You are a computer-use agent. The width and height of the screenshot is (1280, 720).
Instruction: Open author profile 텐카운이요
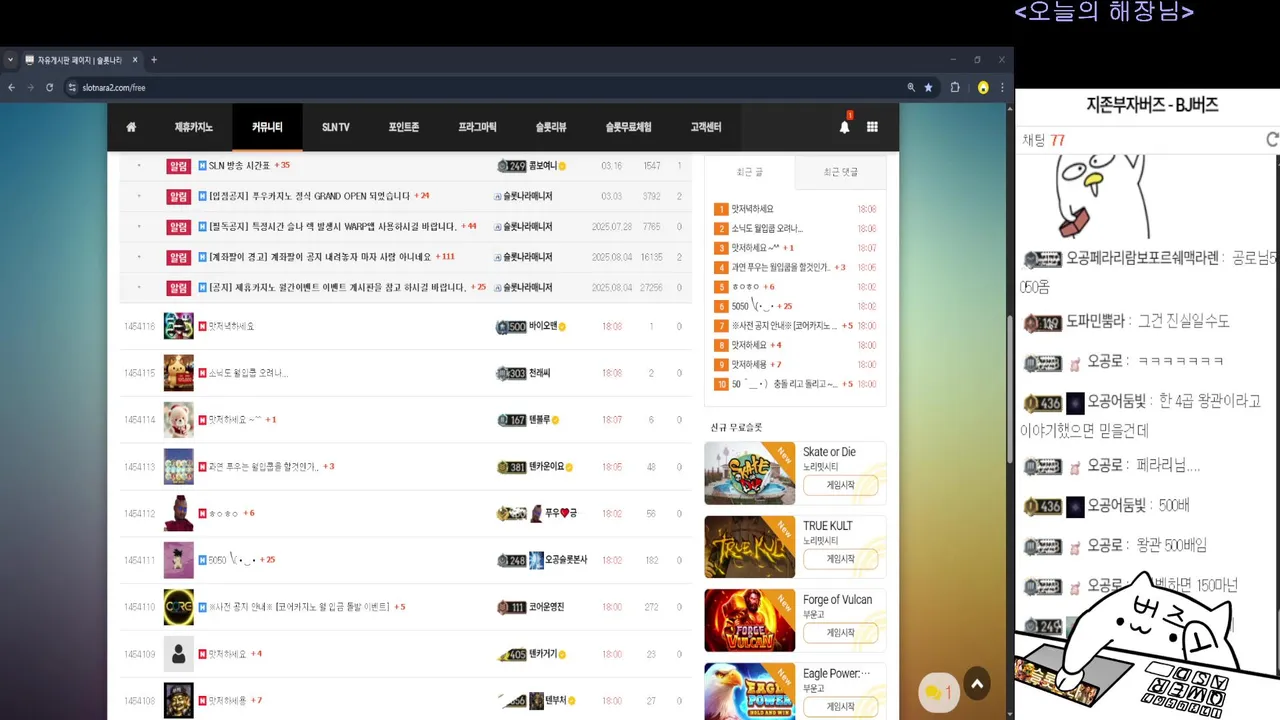click(x=547, y=467)
